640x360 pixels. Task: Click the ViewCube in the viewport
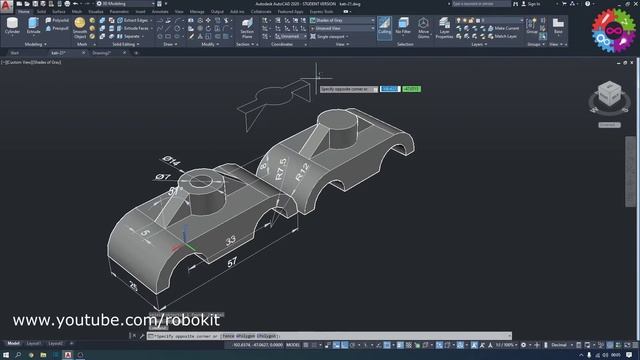(609, 95)
